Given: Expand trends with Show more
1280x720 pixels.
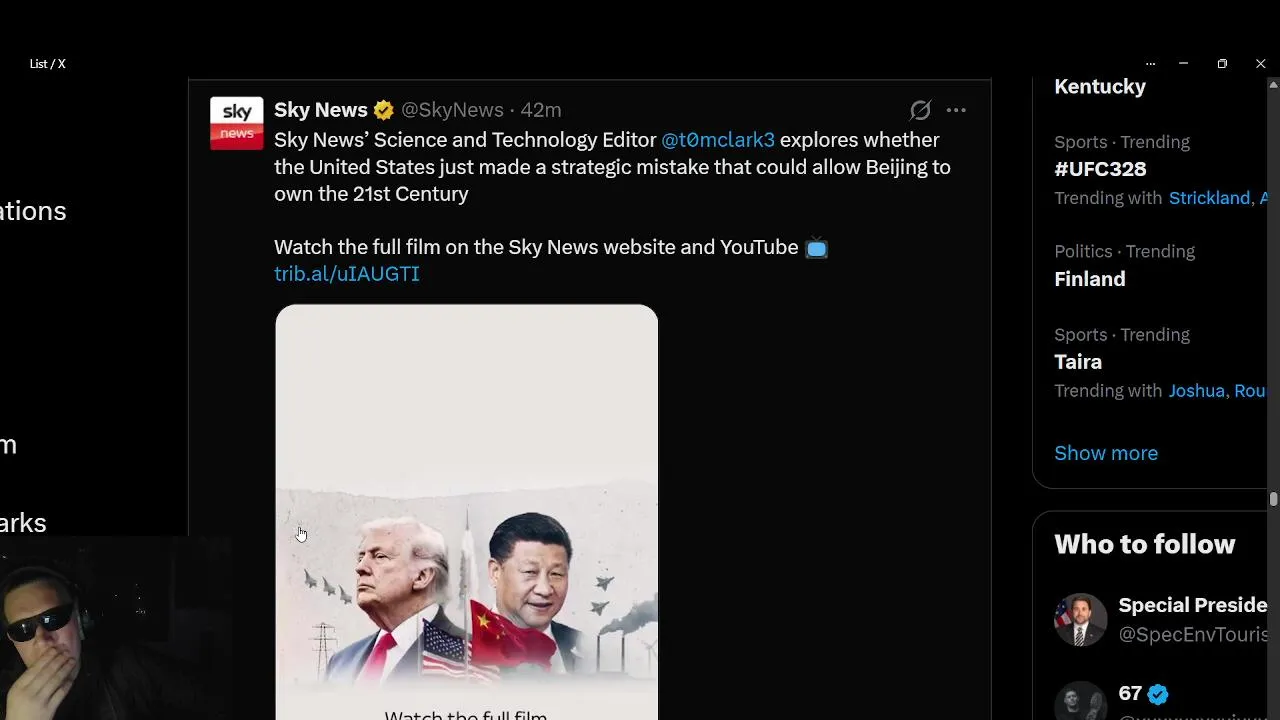Looking at the screenshot, I should click(1106, 453).
